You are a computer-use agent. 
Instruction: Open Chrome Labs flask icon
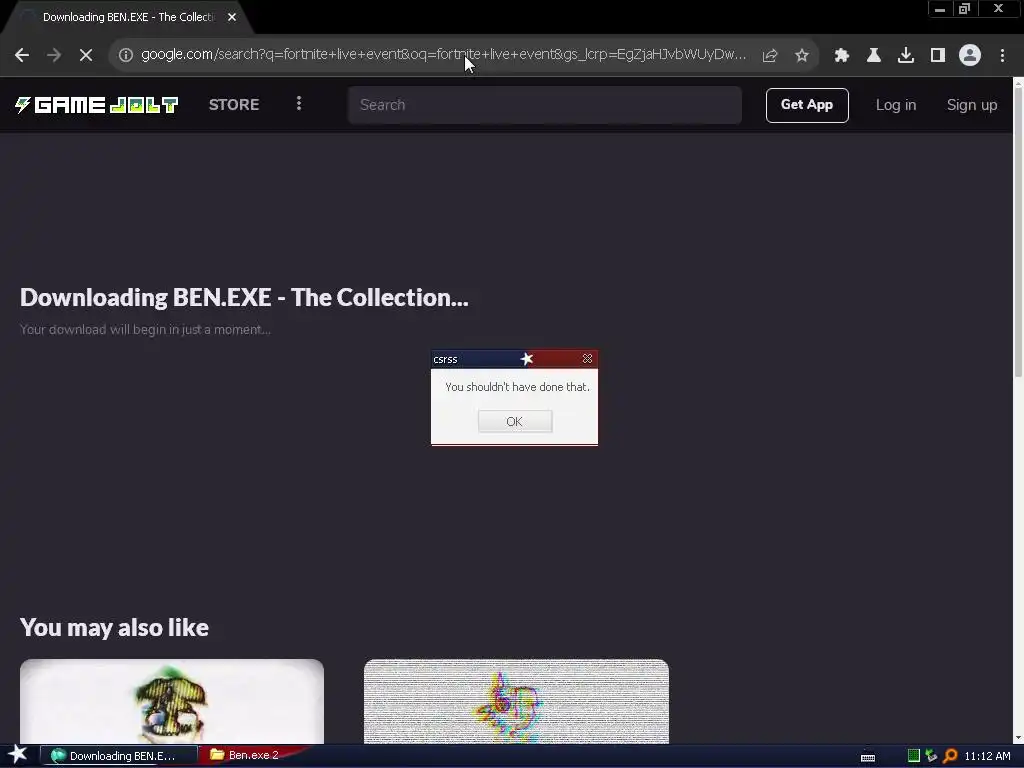pos(874,56)
